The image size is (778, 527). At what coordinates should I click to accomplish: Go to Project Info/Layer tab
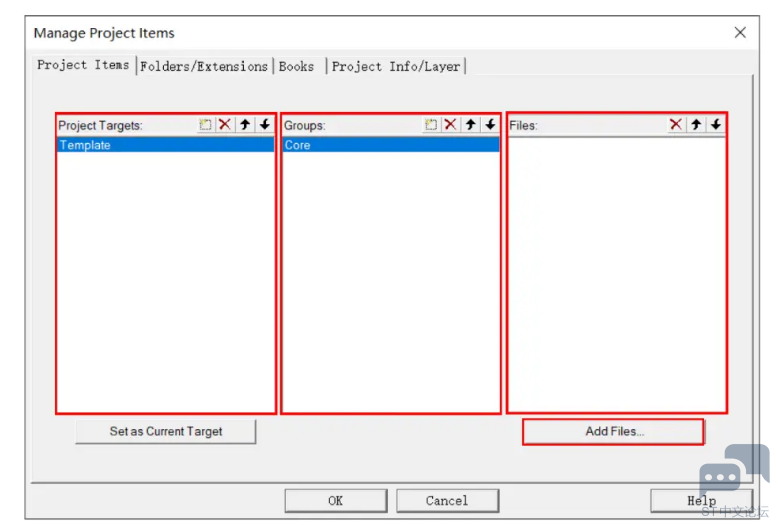(396, 66)
